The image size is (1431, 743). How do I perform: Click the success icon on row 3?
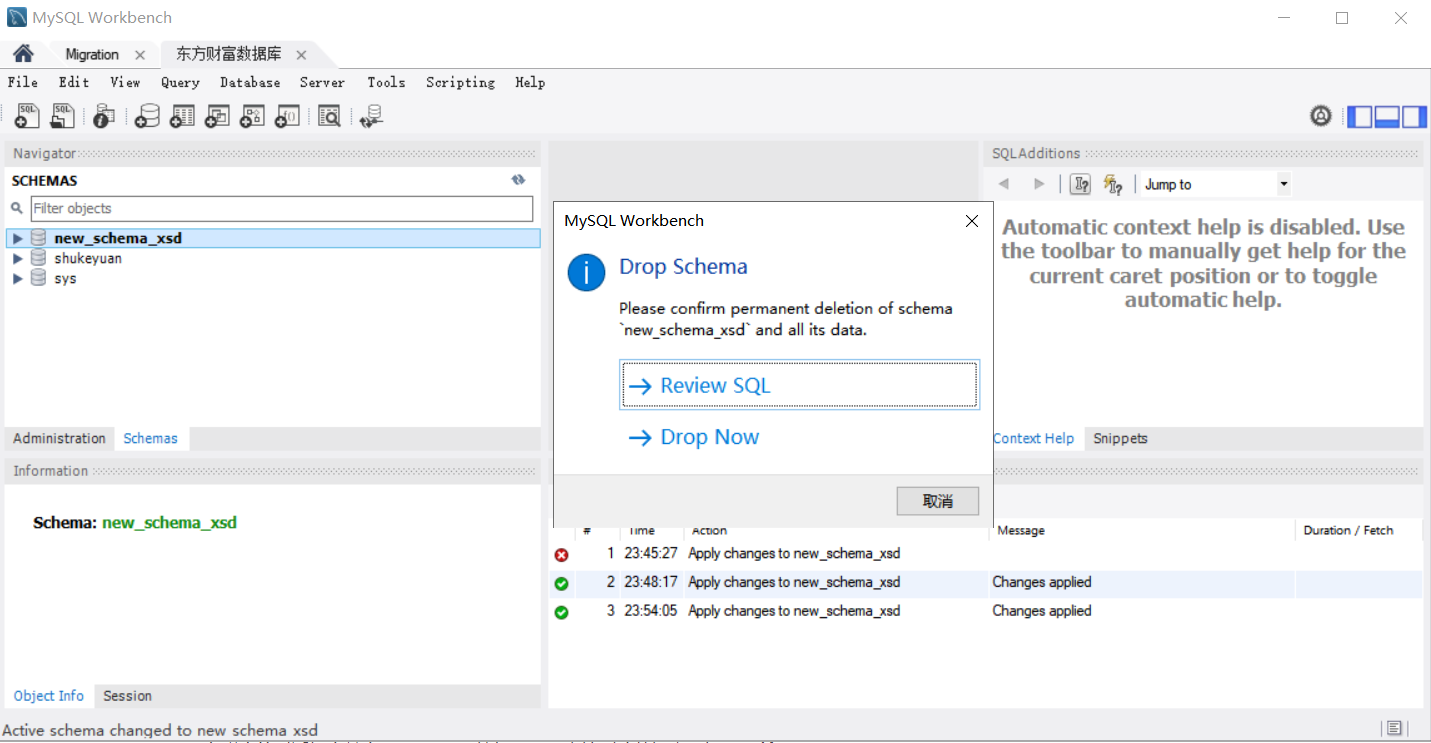point(561,612)
